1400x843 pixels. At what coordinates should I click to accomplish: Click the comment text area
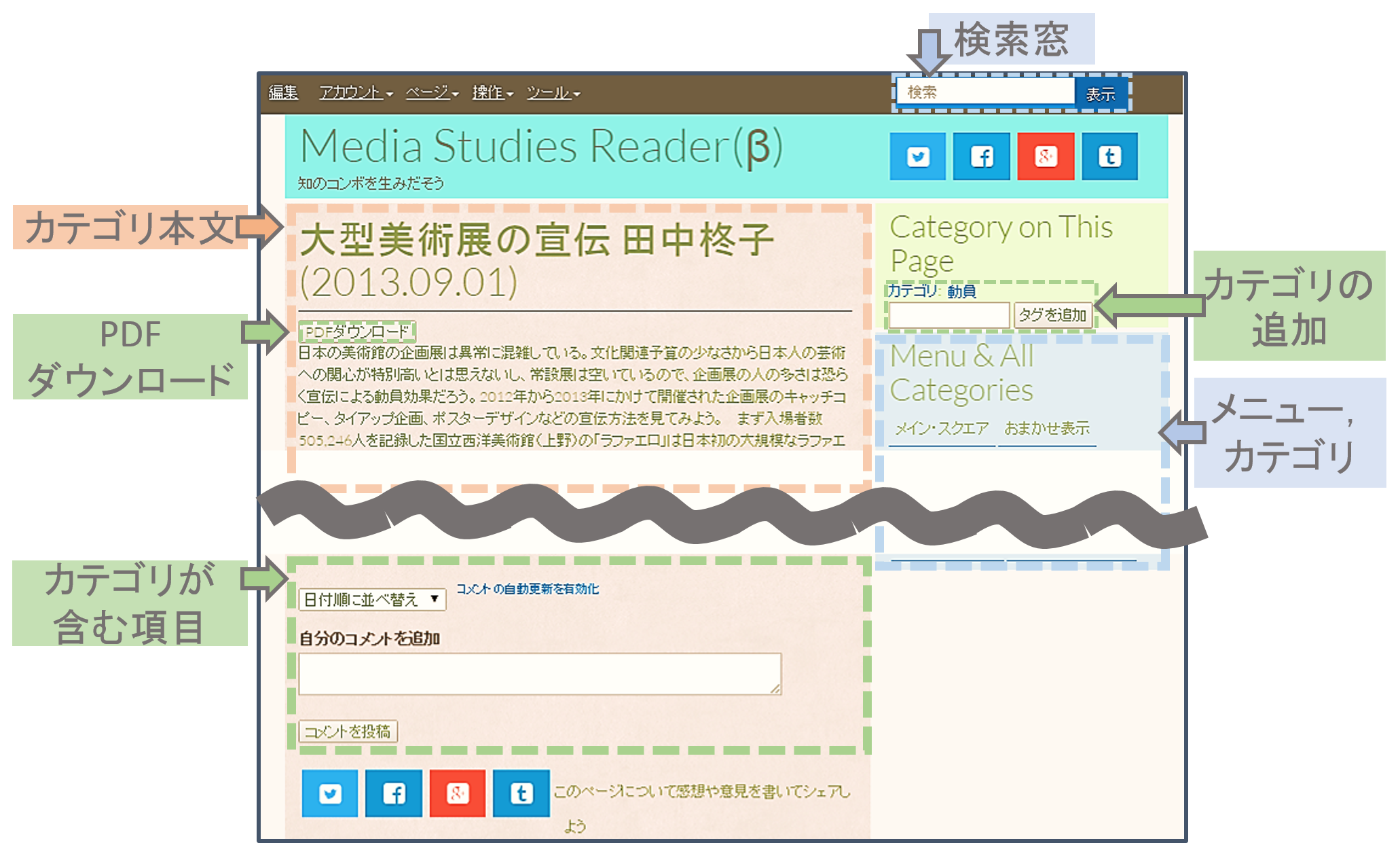pos(540,674)
